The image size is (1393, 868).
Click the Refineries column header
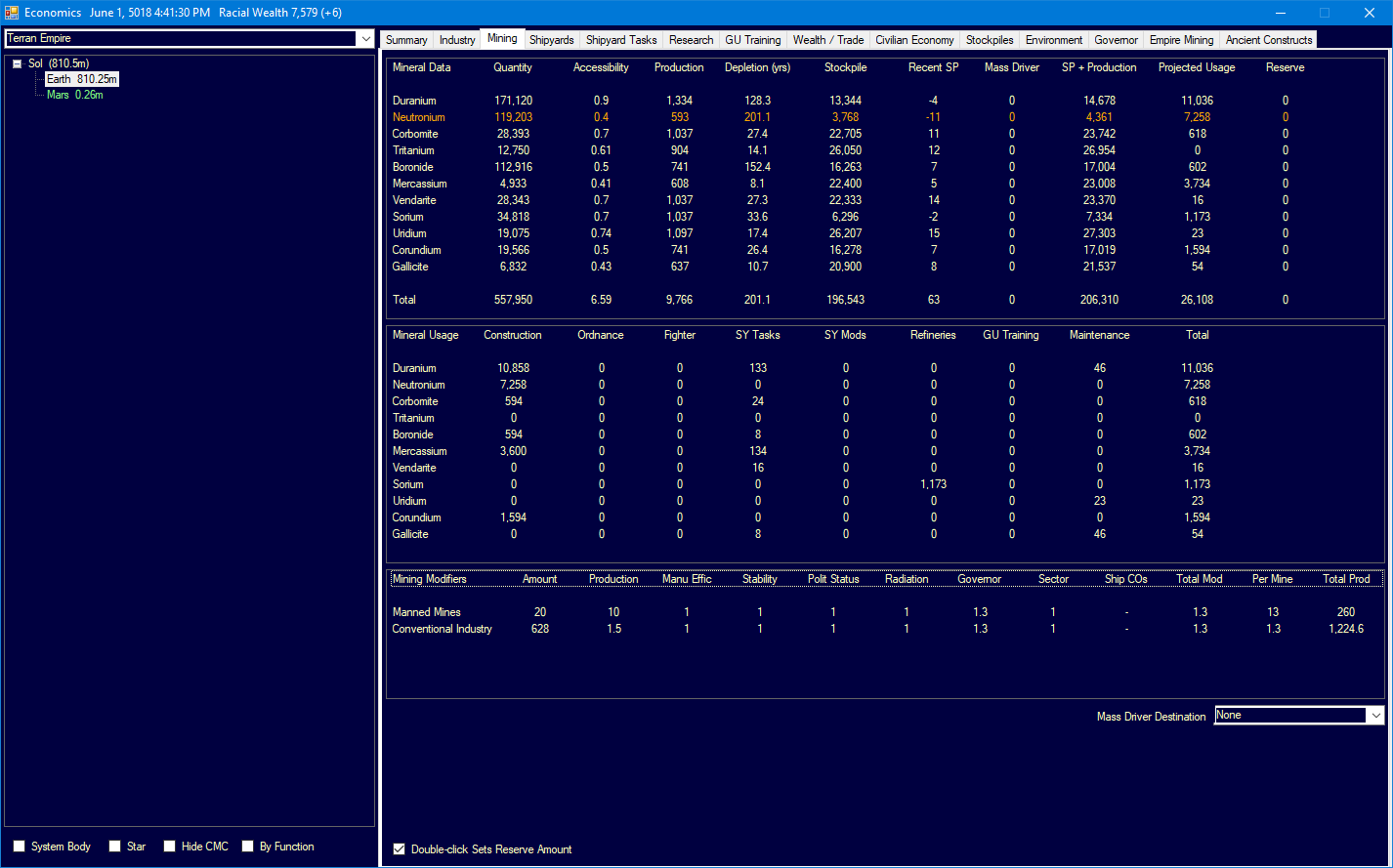[x=933, y=335]
